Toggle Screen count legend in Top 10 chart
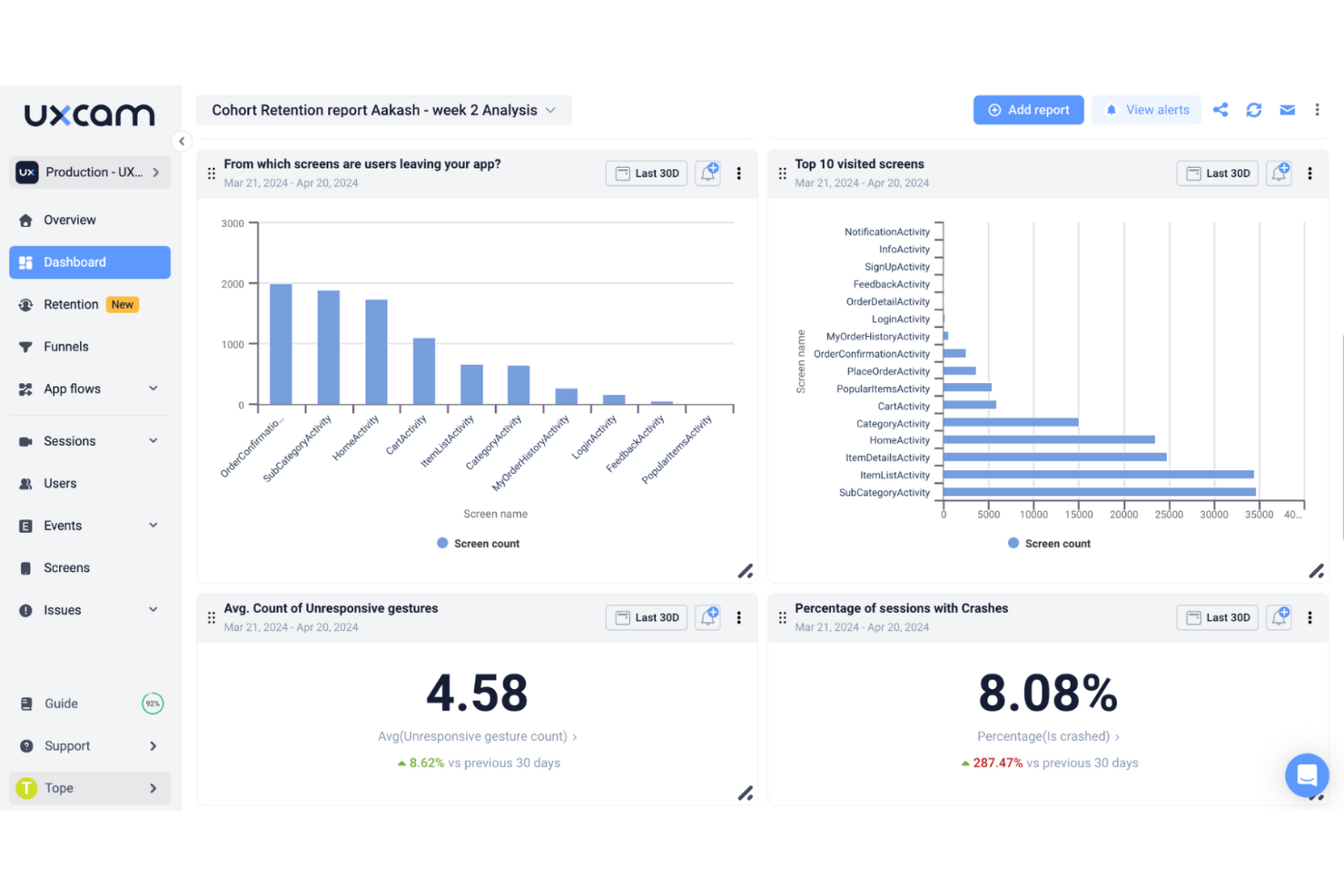Image resolution: width=1344 pixels, height=896 pixels. click(1050, 544)
